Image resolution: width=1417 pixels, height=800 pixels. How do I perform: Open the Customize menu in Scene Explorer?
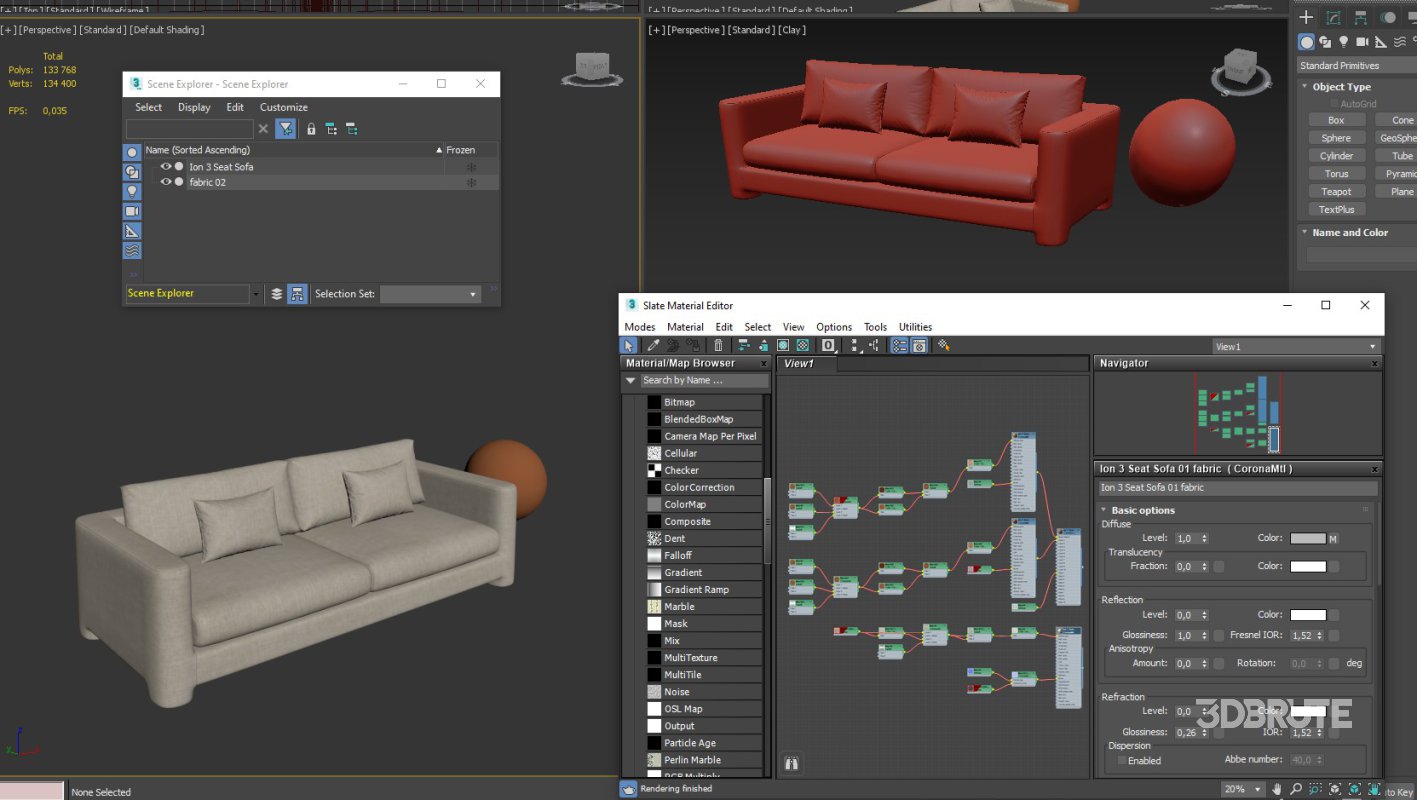[283, 107]
